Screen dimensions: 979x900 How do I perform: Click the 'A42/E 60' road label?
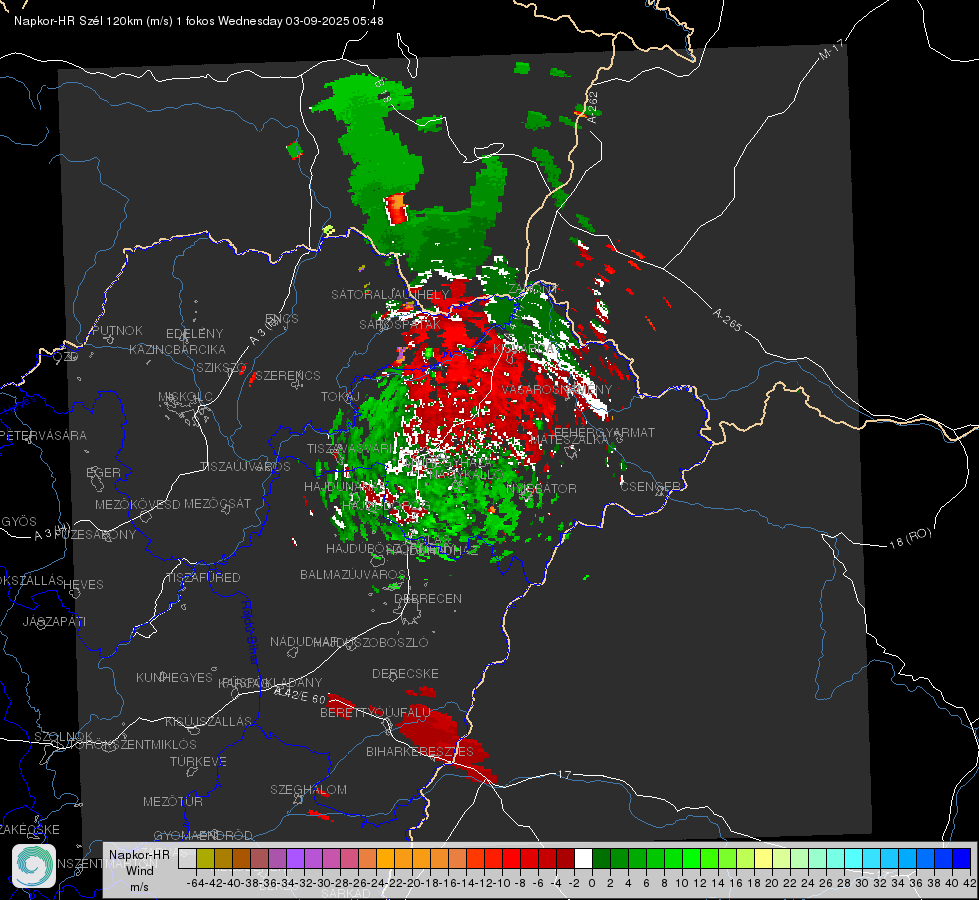tap(301, 695)
